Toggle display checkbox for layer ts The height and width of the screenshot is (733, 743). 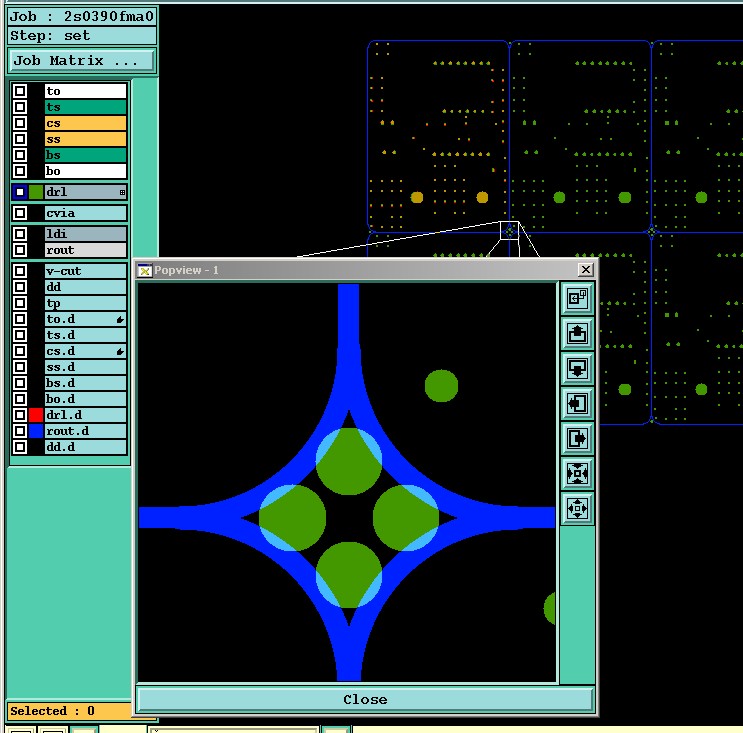tap(20, 107)
